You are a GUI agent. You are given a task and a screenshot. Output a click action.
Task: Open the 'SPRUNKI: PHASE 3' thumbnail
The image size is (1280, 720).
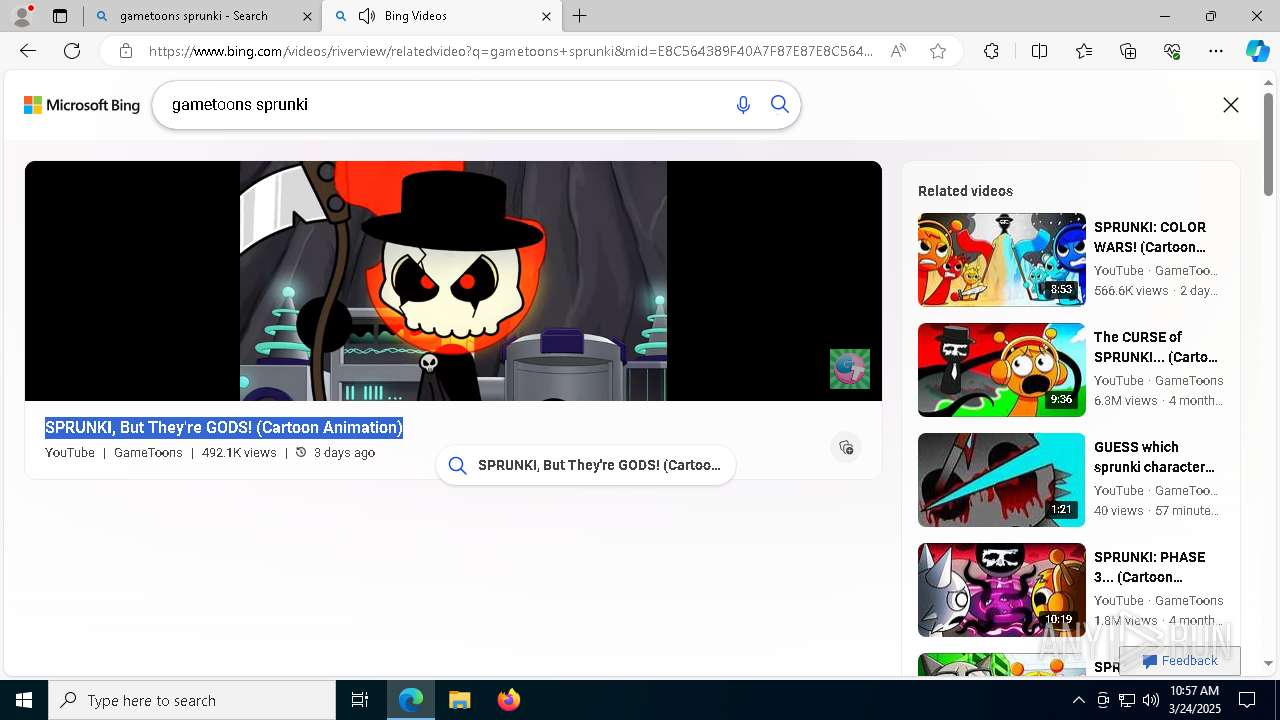[1002, 590]
